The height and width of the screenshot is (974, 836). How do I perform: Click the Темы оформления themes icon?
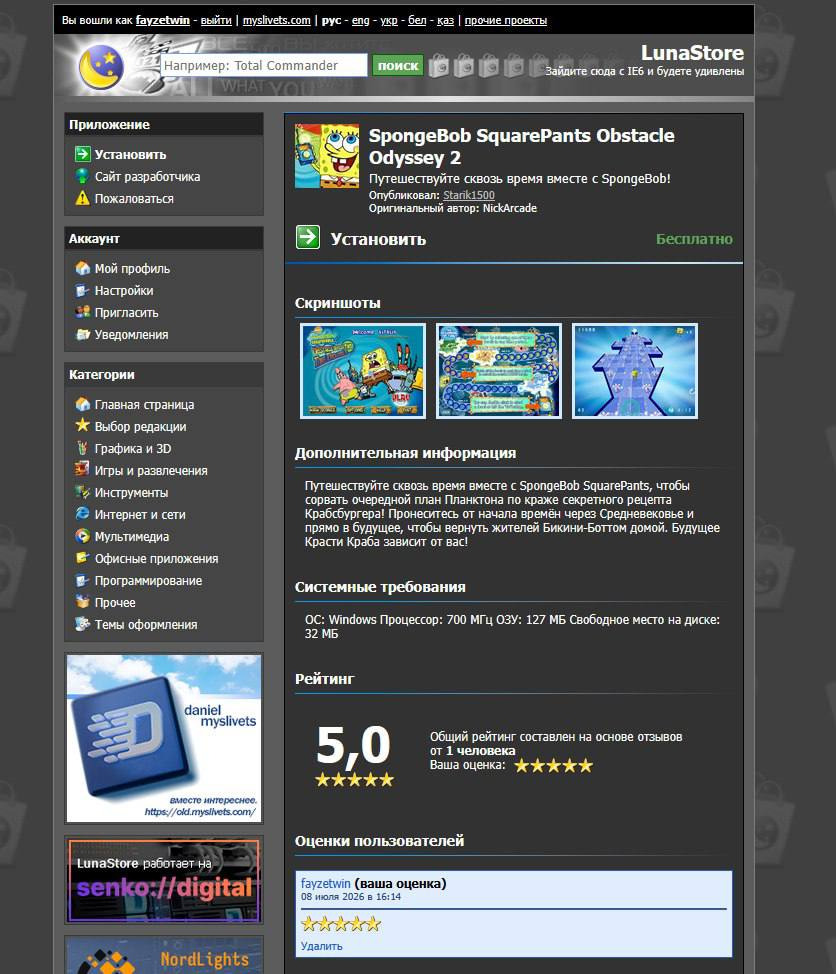coord(83,624)
